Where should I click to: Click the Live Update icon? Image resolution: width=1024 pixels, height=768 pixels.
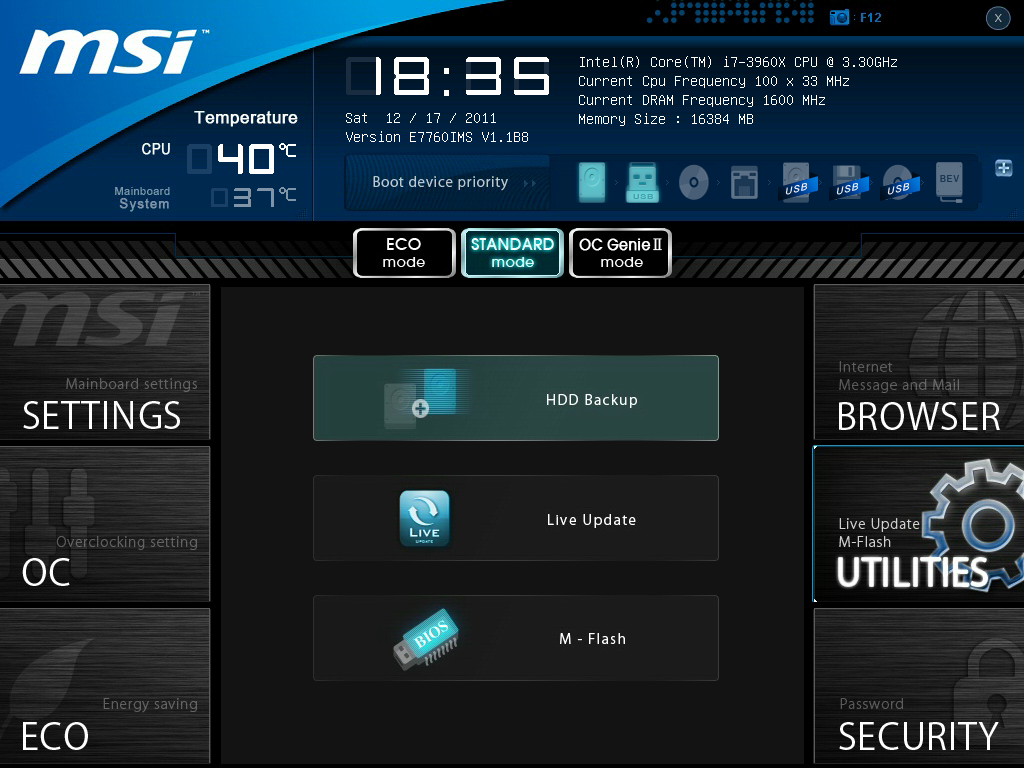(x=424, y=519)
